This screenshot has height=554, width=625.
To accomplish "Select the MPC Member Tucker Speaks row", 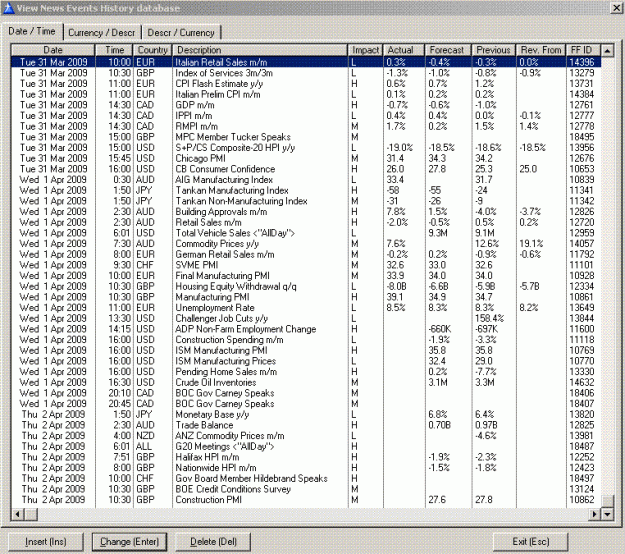I will [x=306, y=137].
